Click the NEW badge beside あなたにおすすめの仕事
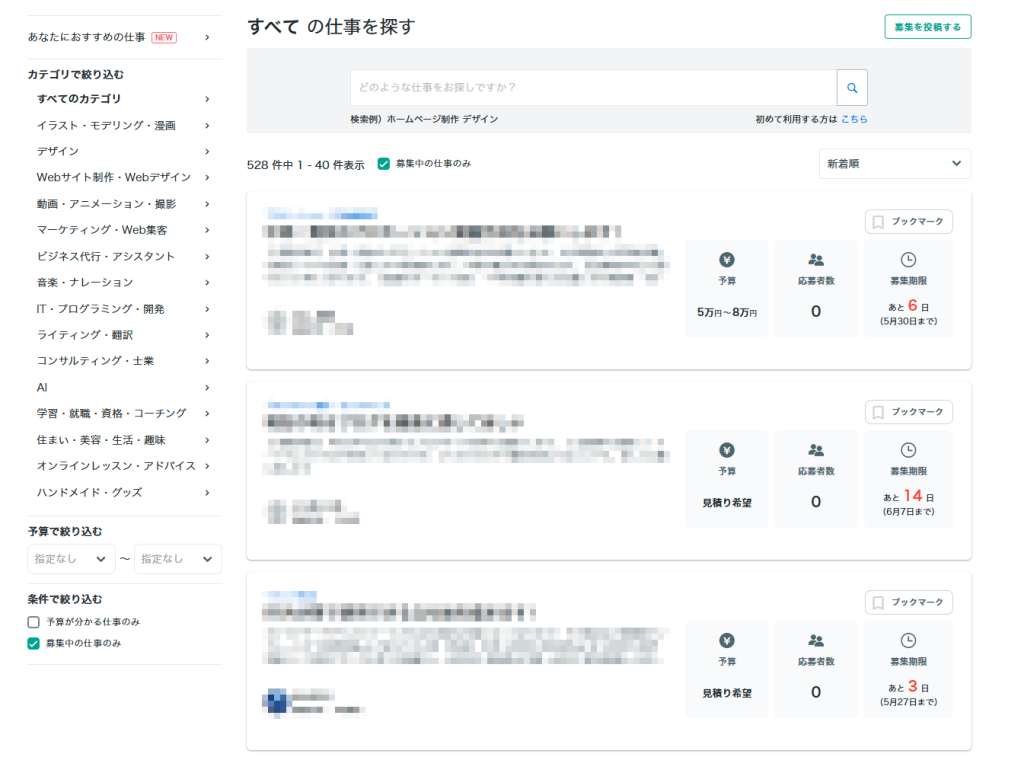This screenshot has height=757, width=1024. (x=164, y=38)
